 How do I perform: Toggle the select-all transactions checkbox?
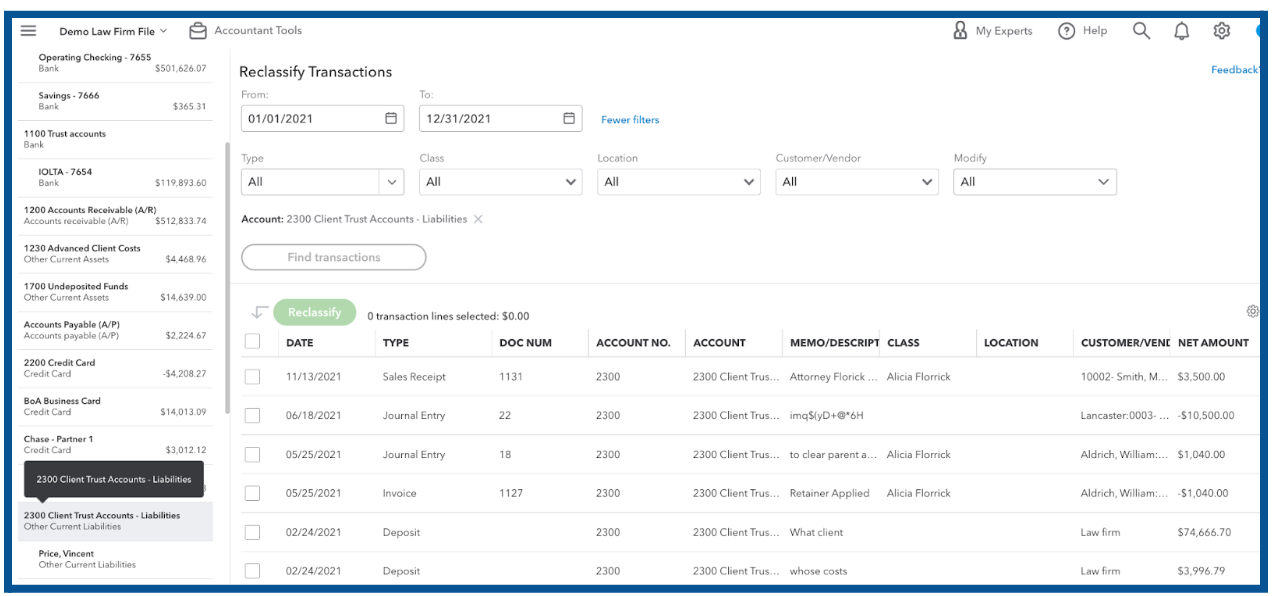(252, 342)
